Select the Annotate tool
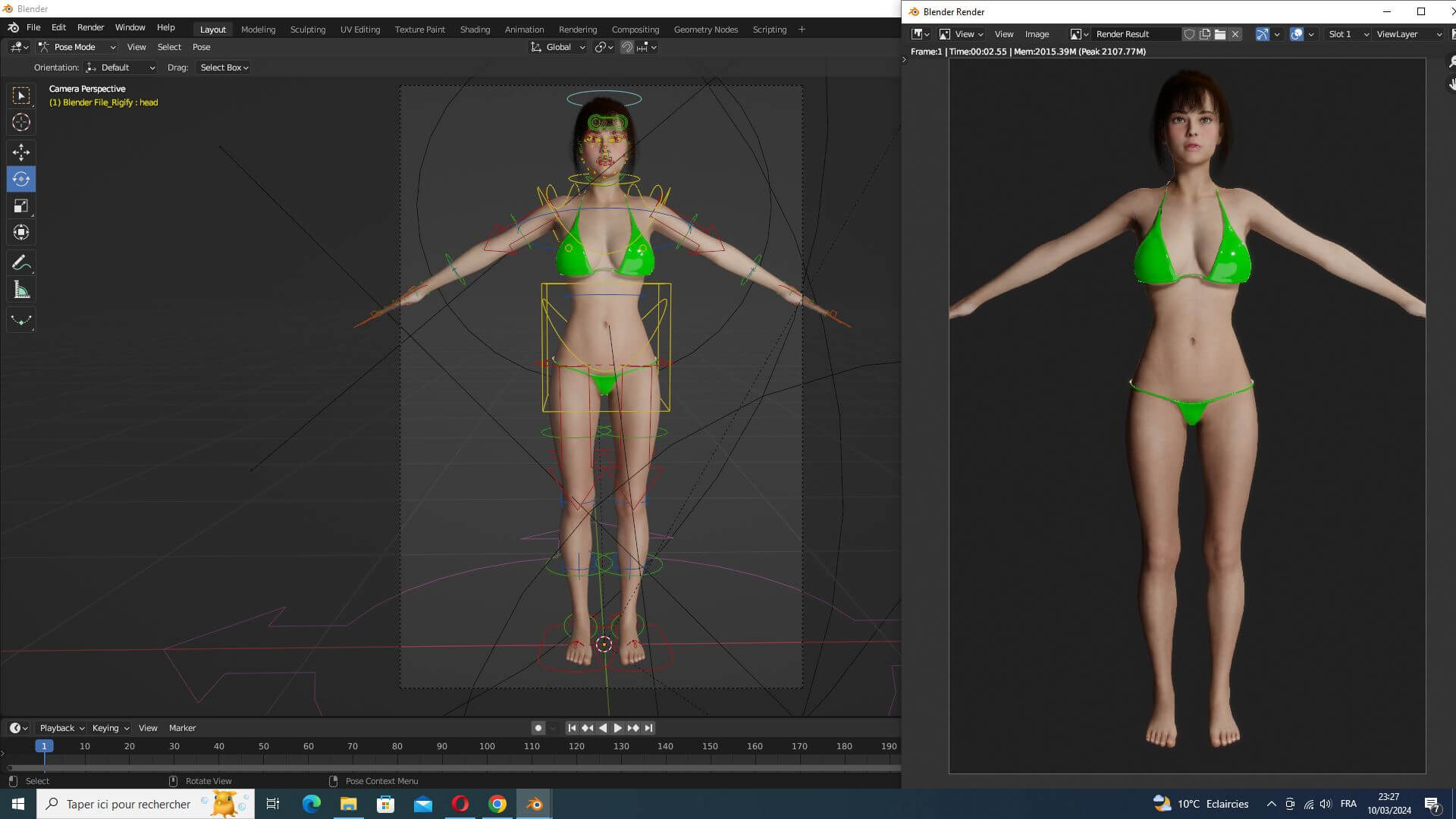The height and width of the screenshot is (819, 1456). [20, 262]
